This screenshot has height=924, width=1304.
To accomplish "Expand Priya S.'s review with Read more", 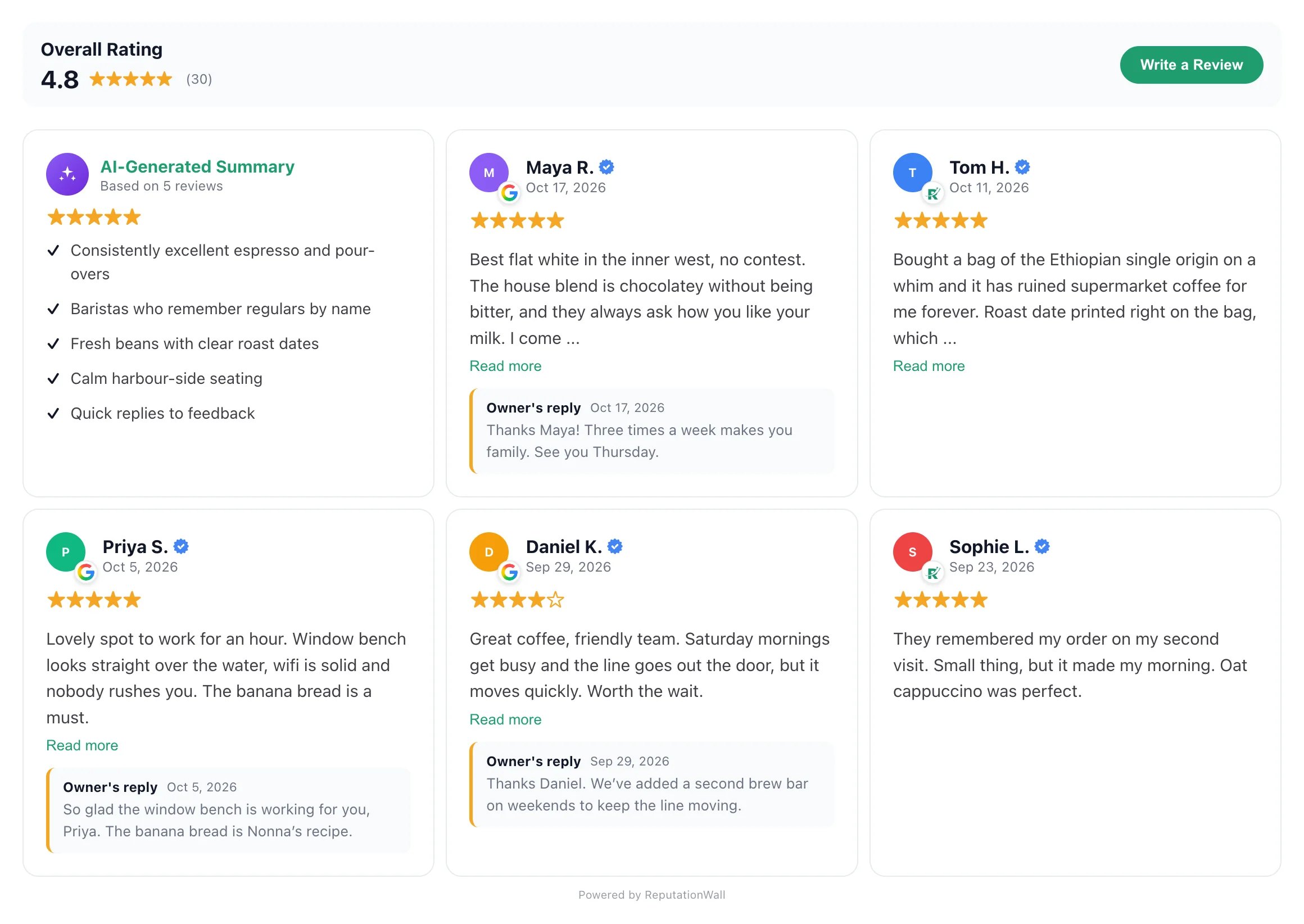I will pyautogui.click(x=82, y=745).
